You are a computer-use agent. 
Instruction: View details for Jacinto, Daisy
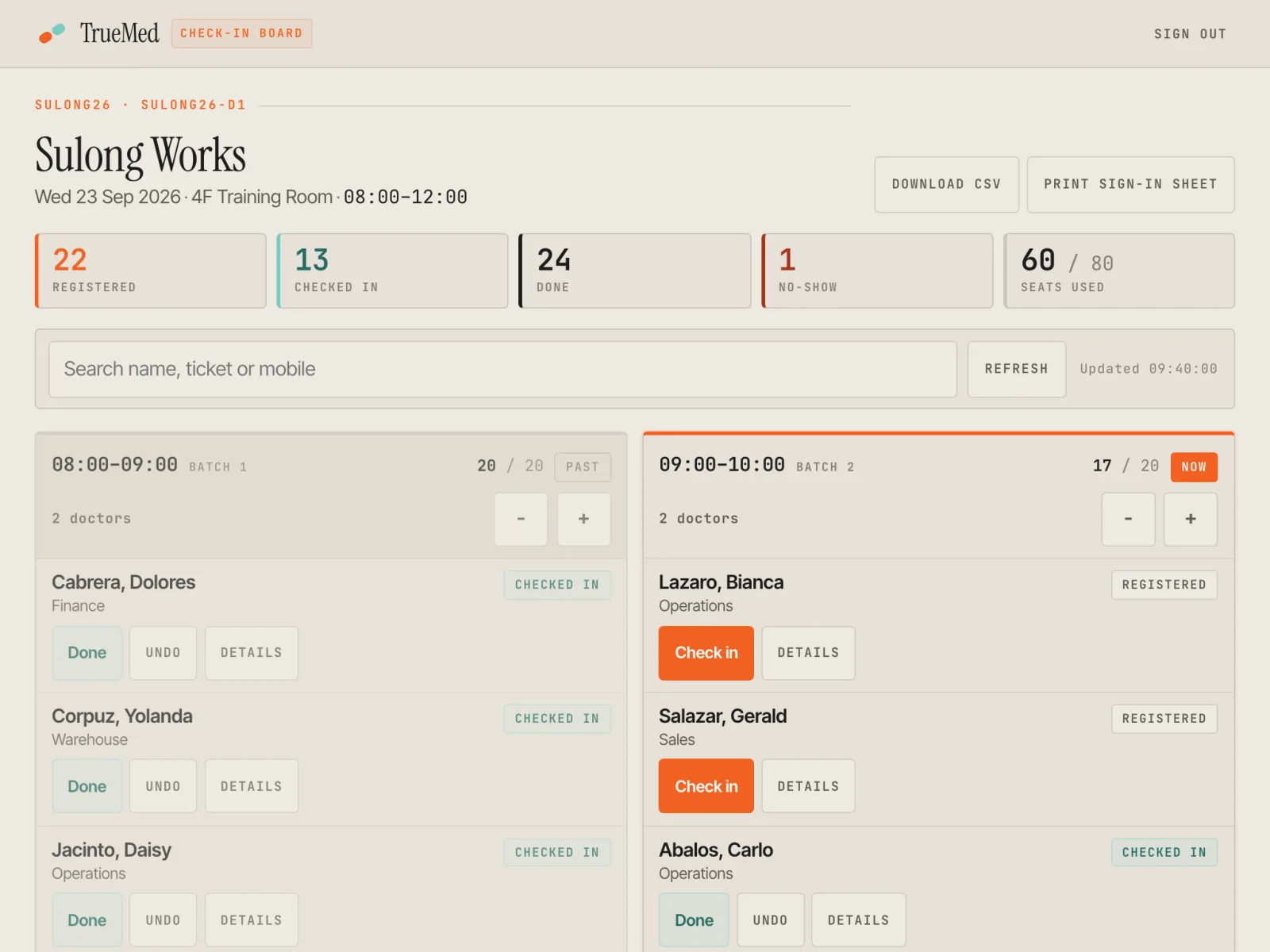pyautogui.click(x=252, y=920)
